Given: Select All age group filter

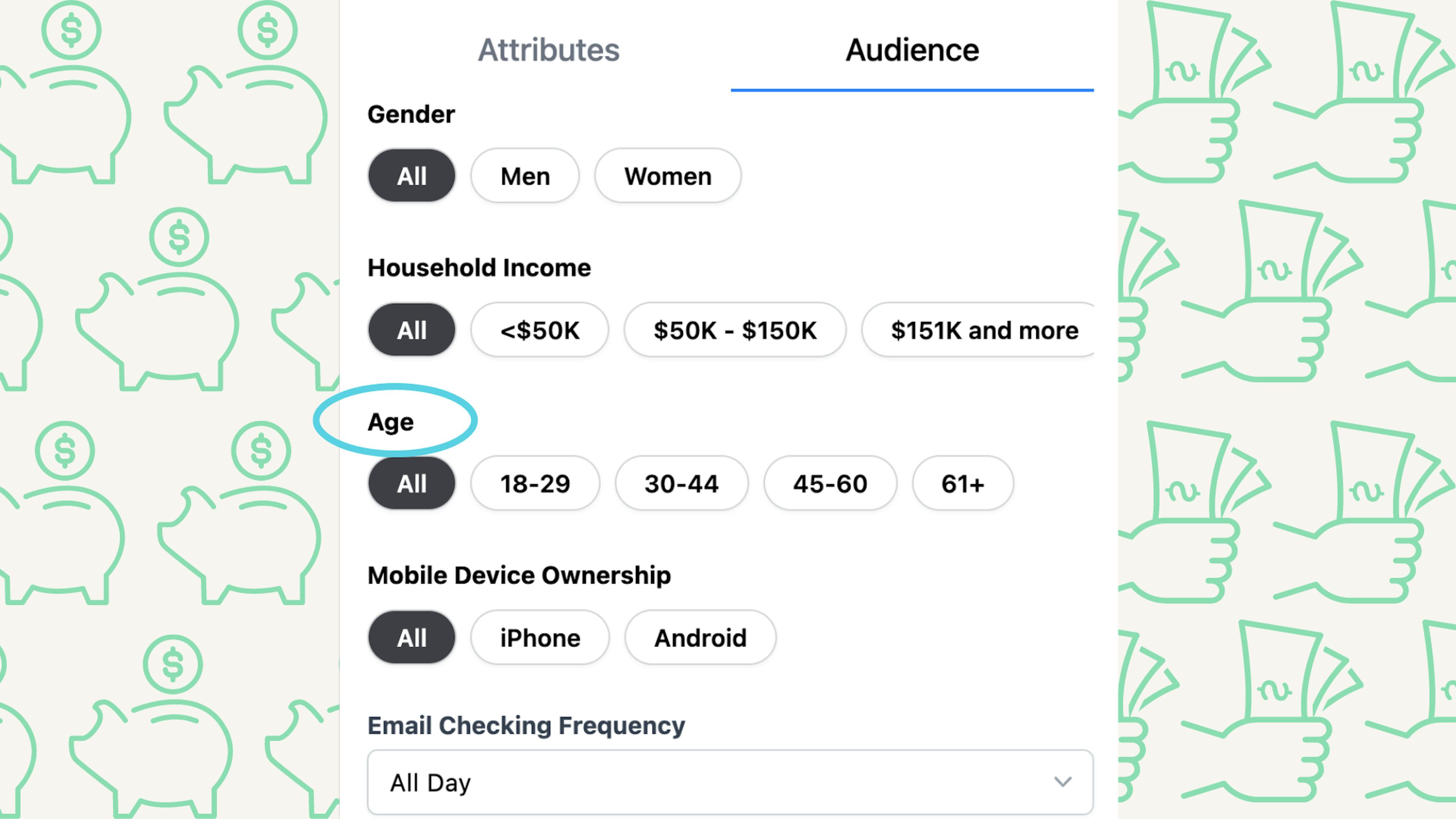Looking at the screenshot, I should point(411,484).
